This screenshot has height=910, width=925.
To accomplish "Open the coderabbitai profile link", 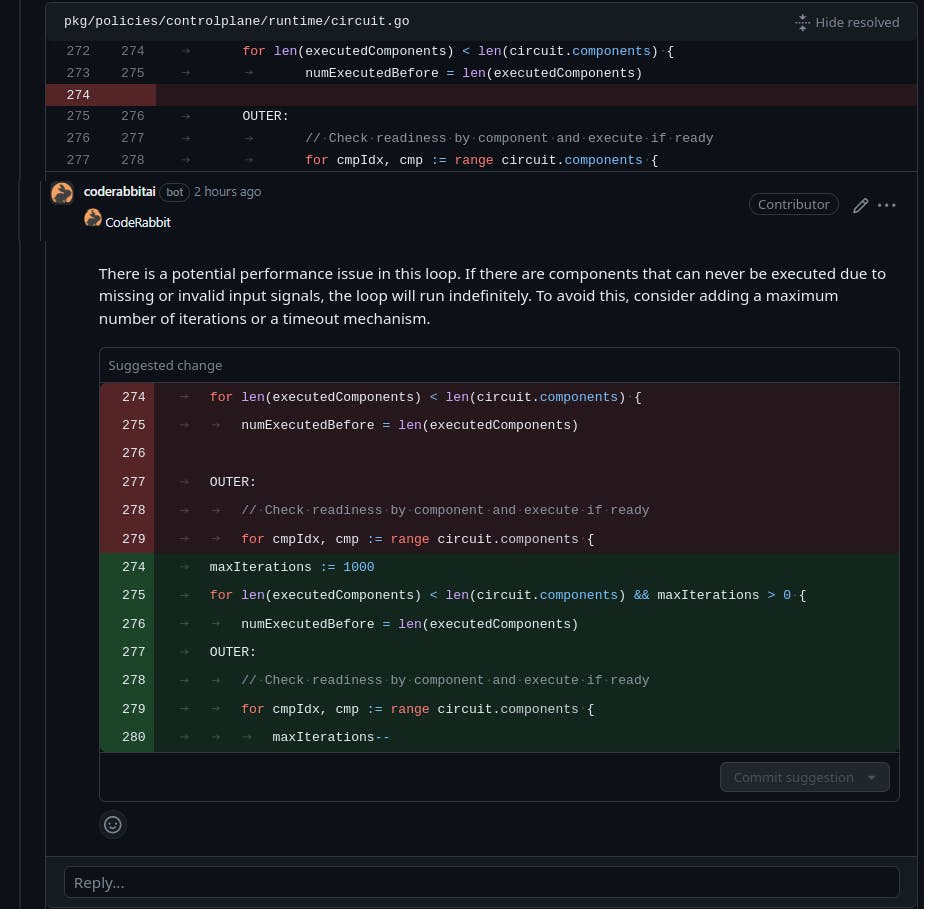I will pos(119,192).
